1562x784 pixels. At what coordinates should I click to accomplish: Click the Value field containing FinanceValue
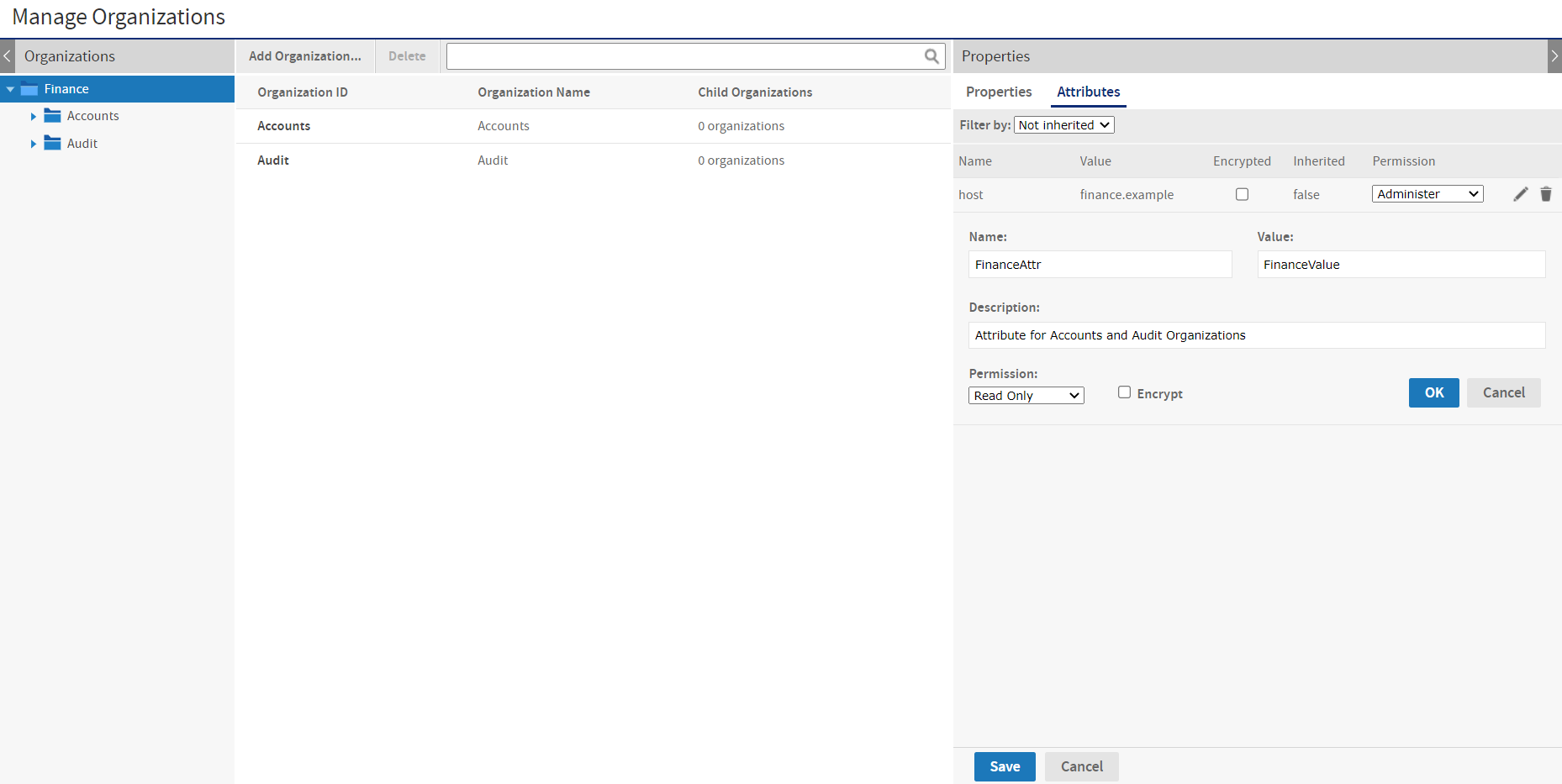coord(1401,265)
